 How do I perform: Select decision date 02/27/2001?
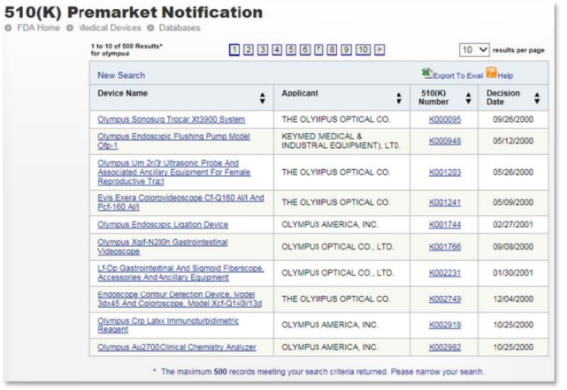click(513, 224)
